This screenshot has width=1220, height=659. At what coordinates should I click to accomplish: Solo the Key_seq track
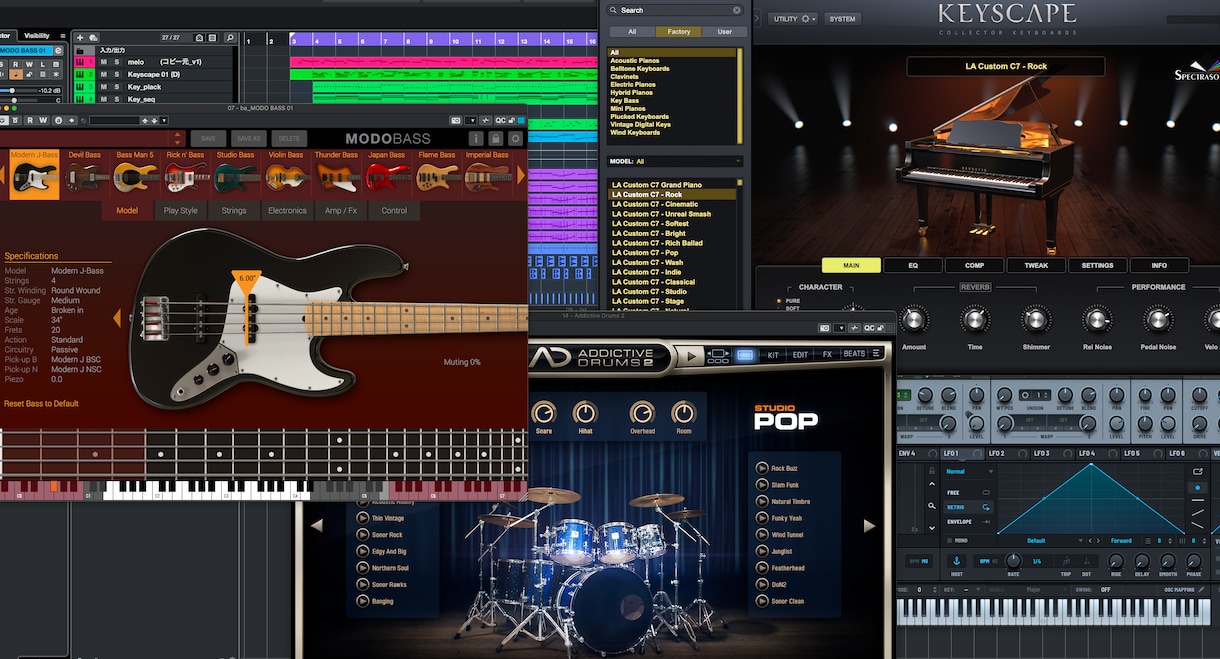117,99
